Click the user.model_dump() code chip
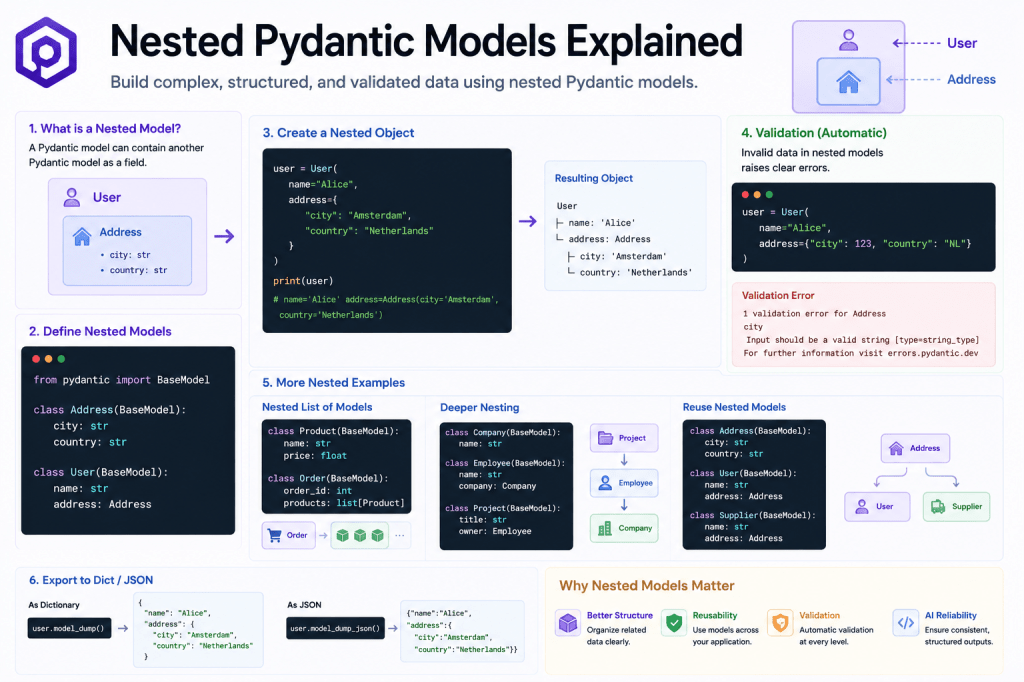This screenshot has height=682, width=1024. click(x=69, y=628)
